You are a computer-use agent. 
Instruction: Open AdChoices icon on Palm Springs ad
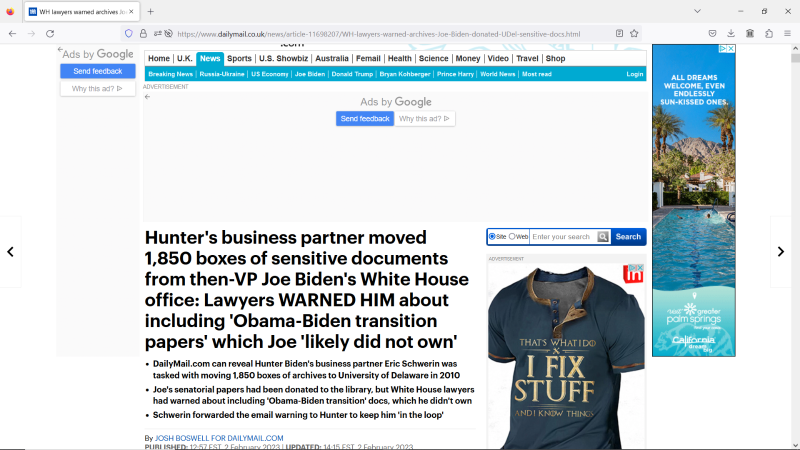point(723,48)
